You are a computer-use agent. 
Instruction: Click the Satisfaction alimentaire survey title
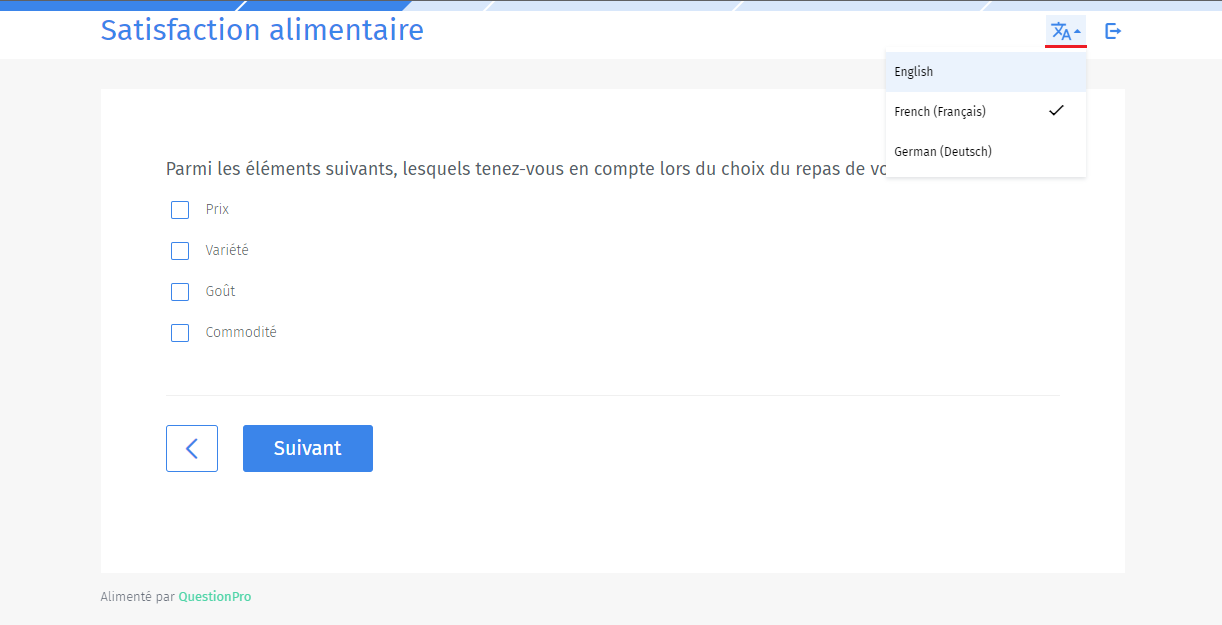(262, 30)
